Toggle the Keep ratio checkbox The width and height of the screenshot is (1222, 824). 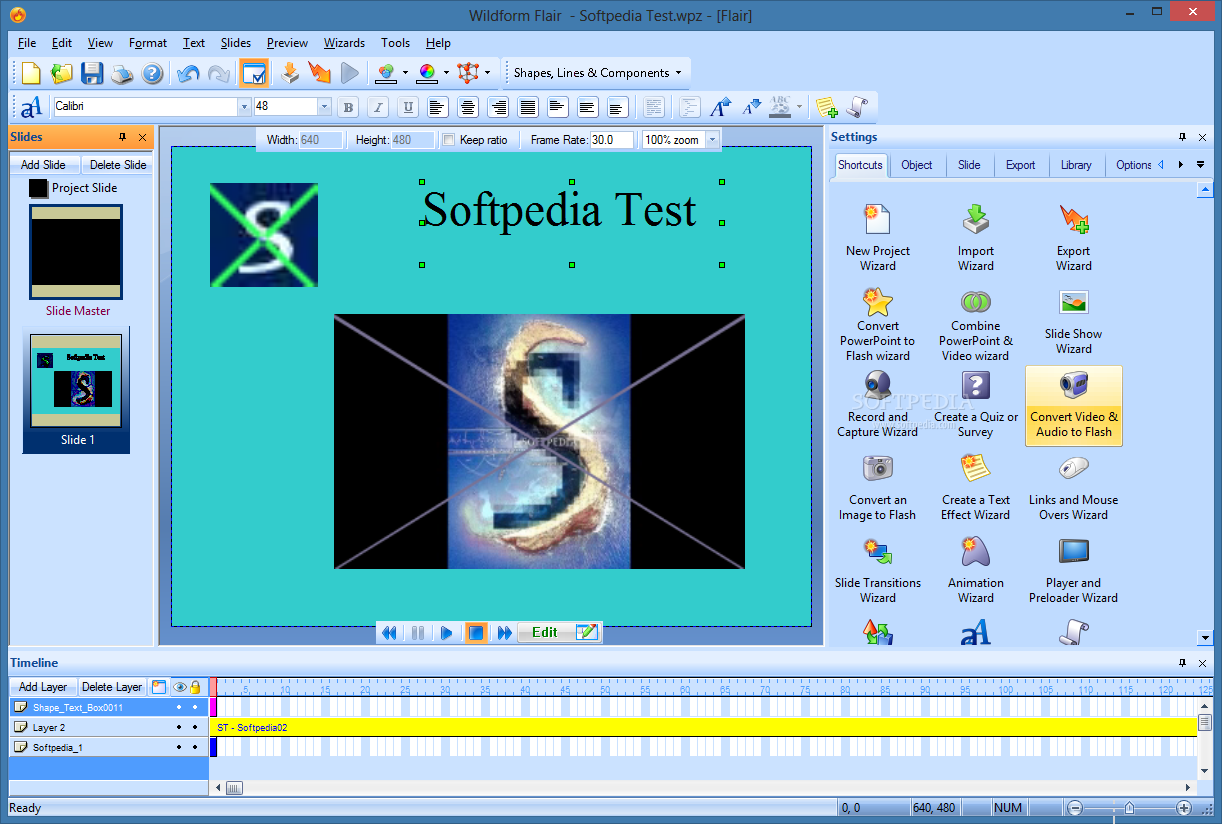[x=449, y=140]
